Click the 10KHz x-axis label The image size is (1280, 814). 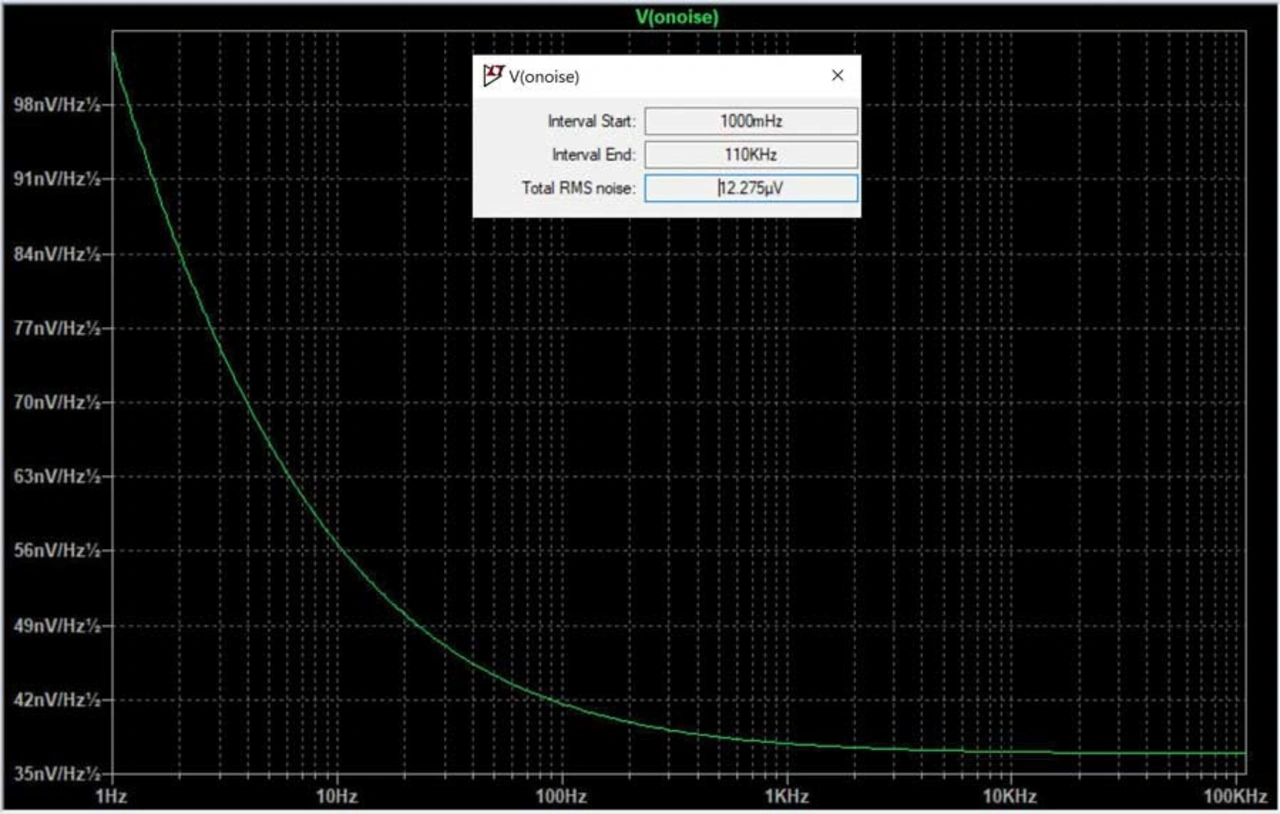click(1010, 796)
